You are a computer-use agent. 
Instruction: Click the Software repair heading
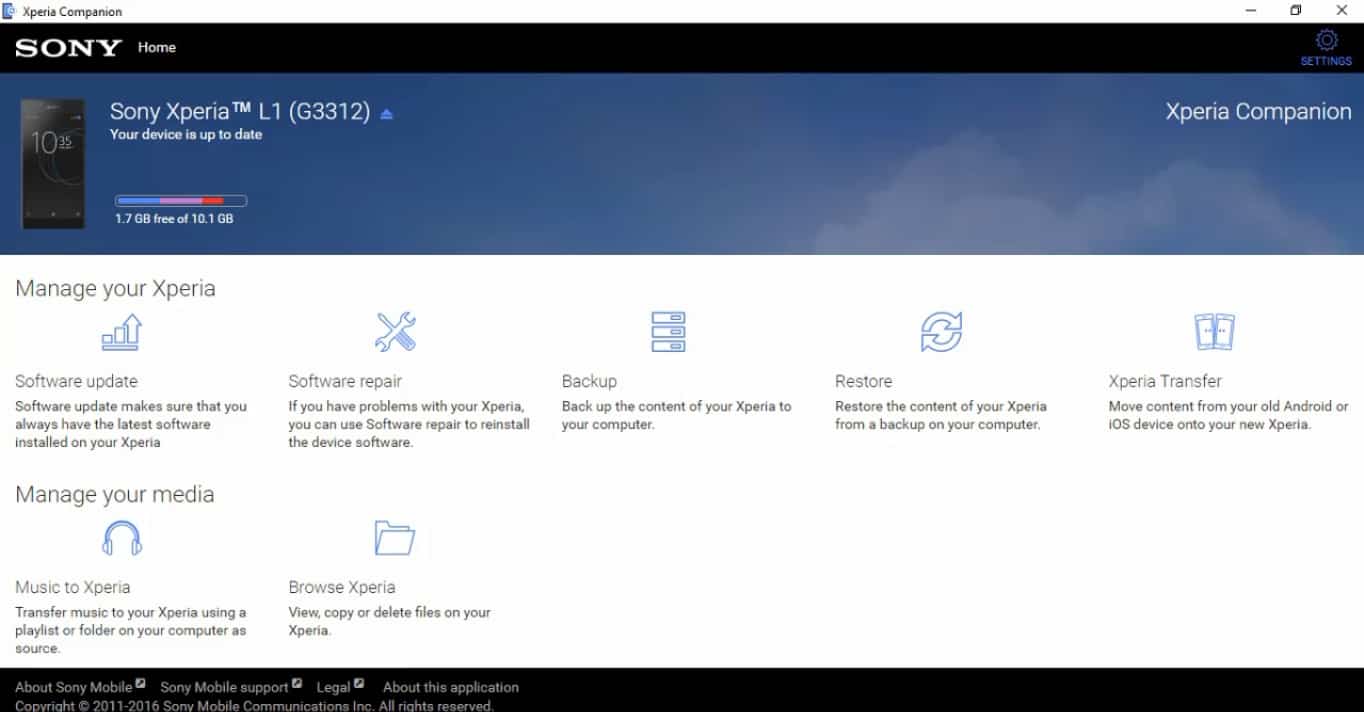tap(345, 381)
